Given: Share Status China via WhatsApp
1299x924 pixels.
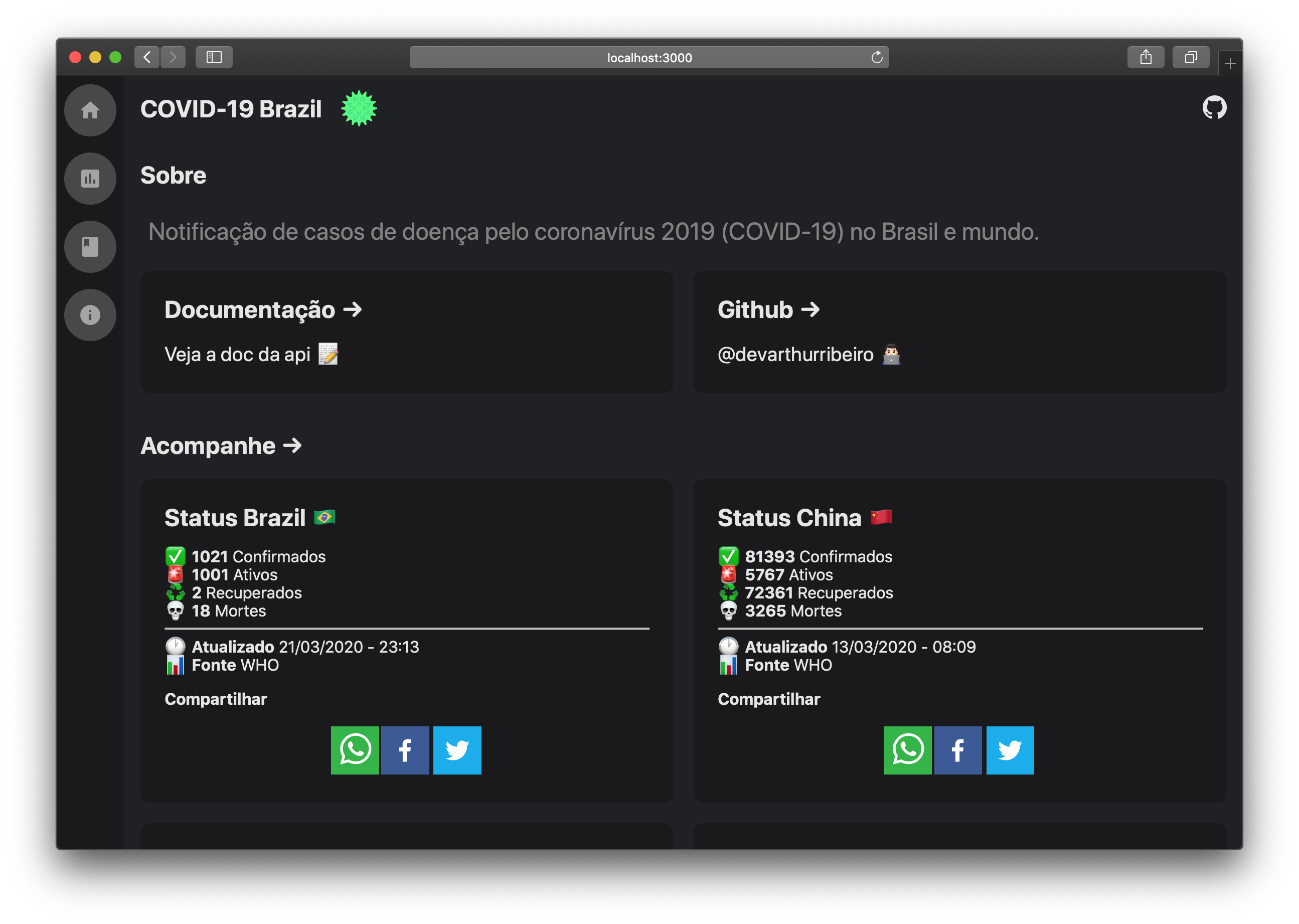Looking at the screenshot, I should (x=907, y=750).
